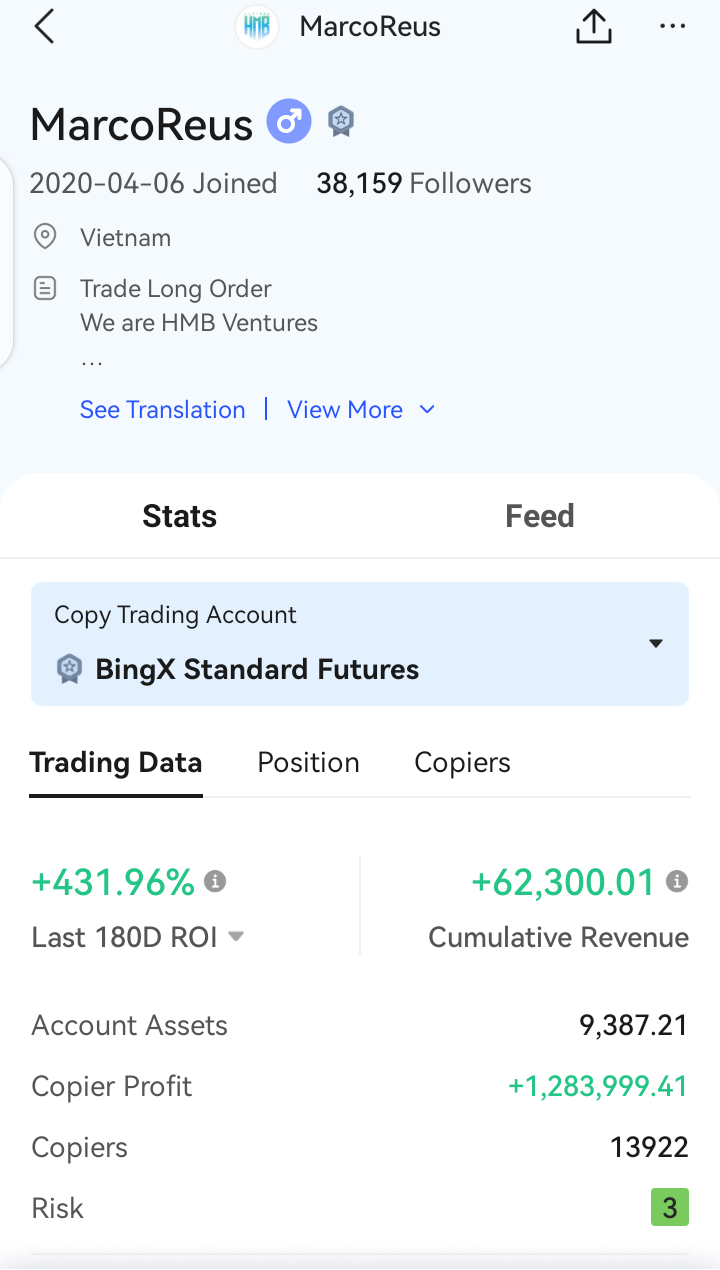Tap the info icon beside Cumulative Revenue value
The width and height of the screenshot is (720, 1270).
(x=677, y=881)
